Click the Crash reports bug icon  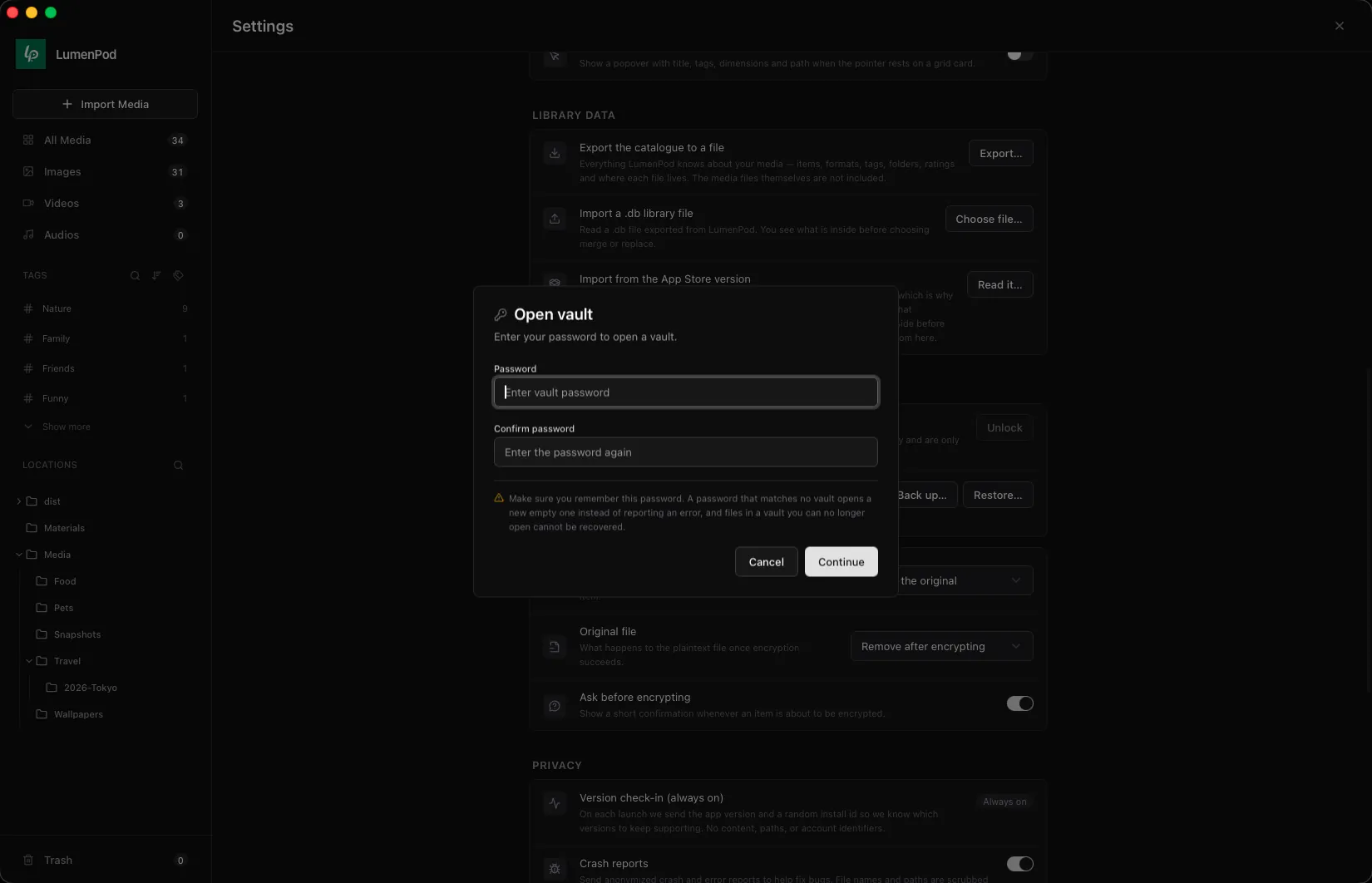click(555, 869)
